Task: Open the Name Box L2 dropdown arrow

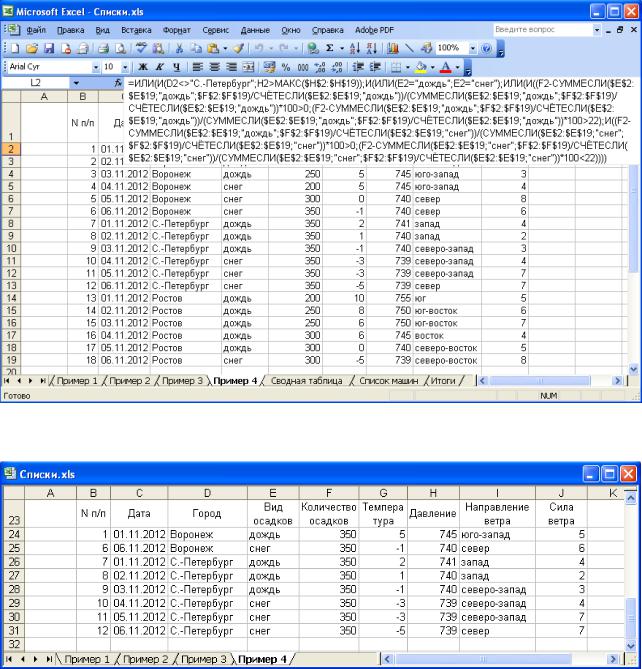Action: (76, 83)
